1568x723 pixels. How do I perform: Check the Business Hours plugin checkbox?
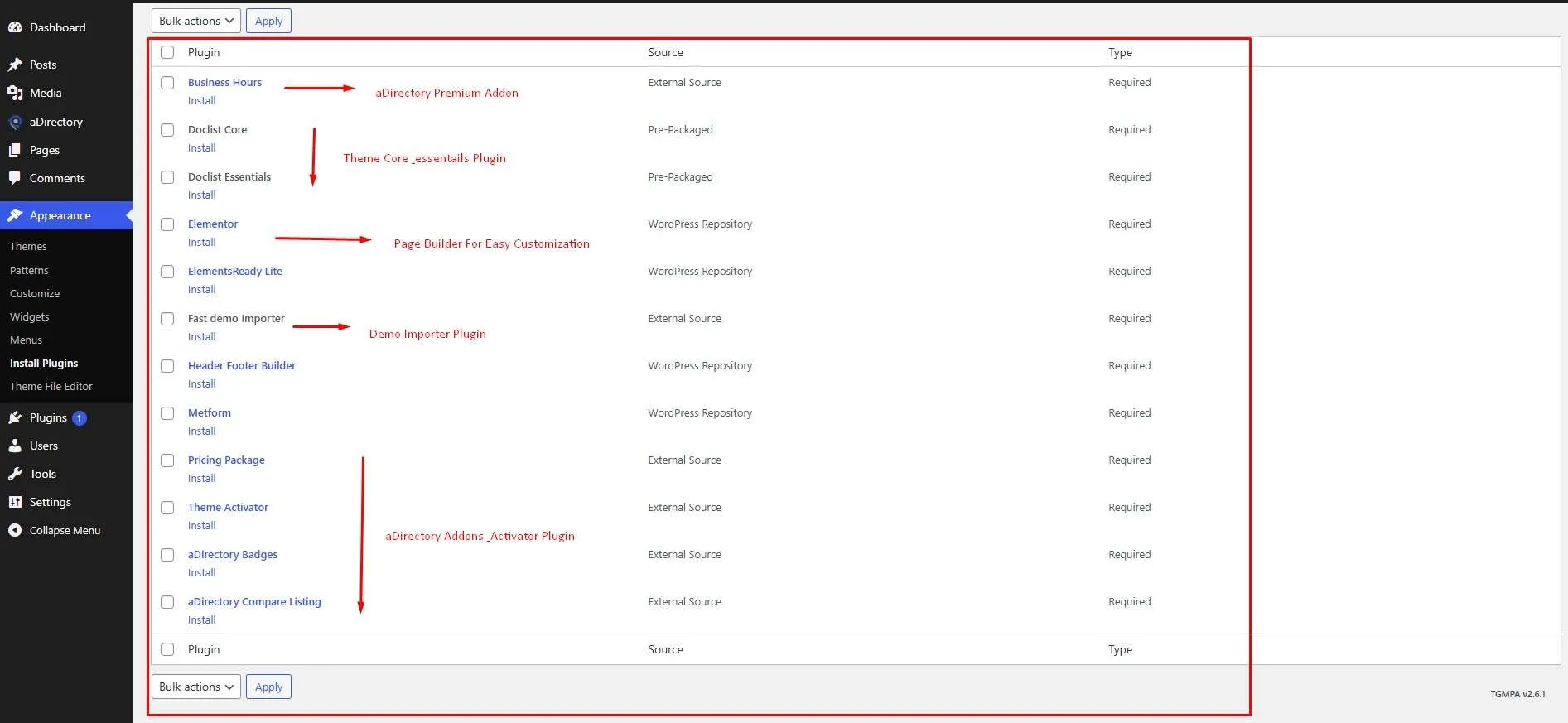tap(167, 83)
